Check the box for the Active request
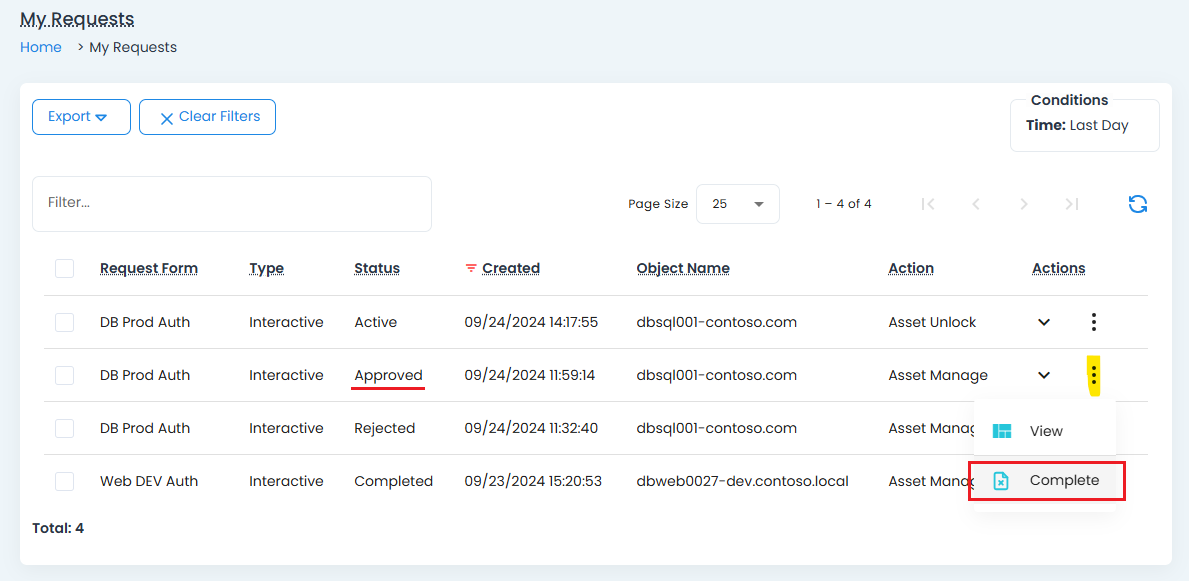The width and height of the screenshot is (1189, 581). [65, 322]
